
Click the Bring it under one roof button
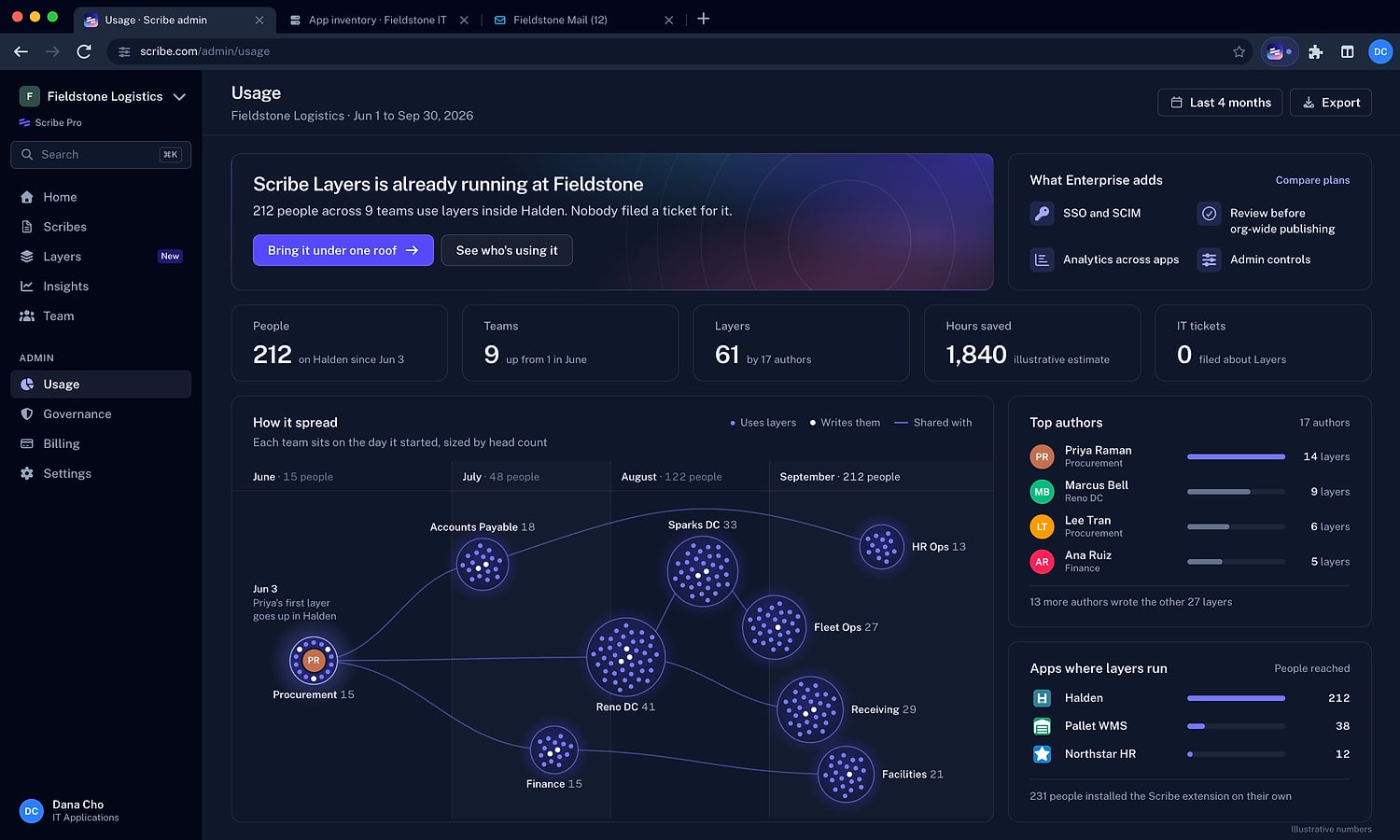point(343,250)
